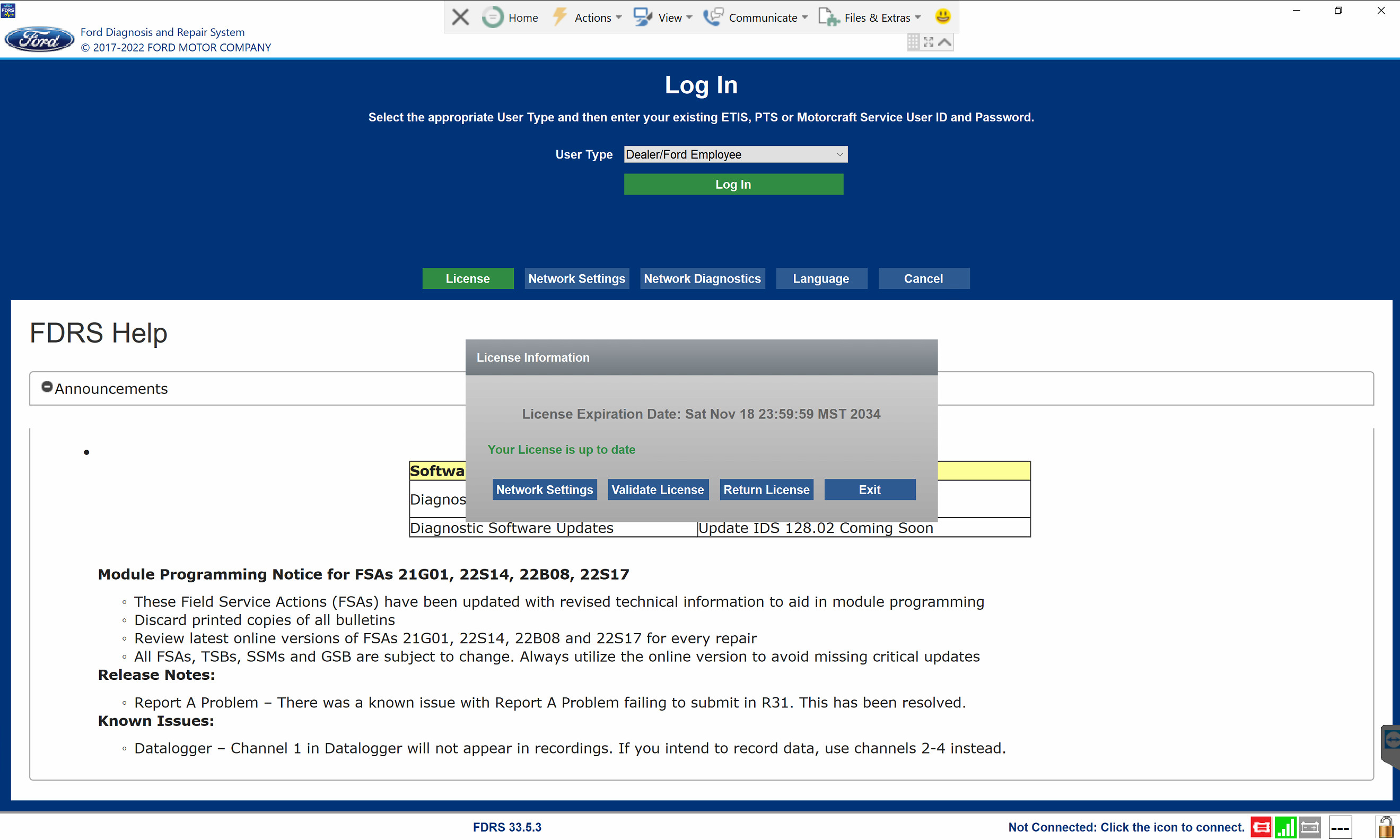The image size is (1400, 840).
Task: Click the full screen arrows icon
Action: point(929,42)
